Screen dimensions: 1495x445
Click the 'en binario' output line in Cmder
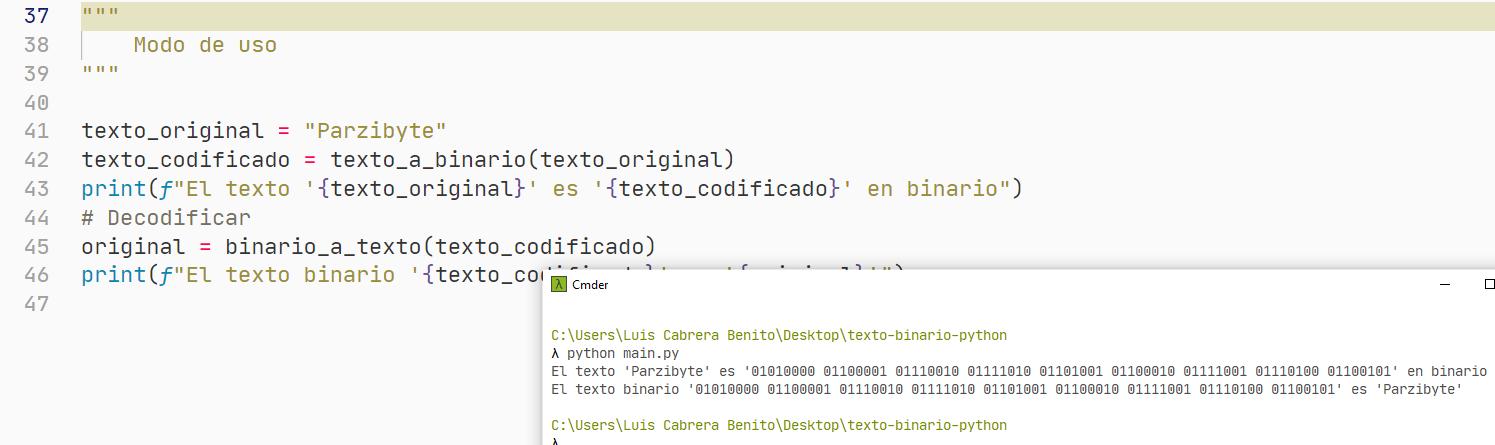click(1019, 371)
